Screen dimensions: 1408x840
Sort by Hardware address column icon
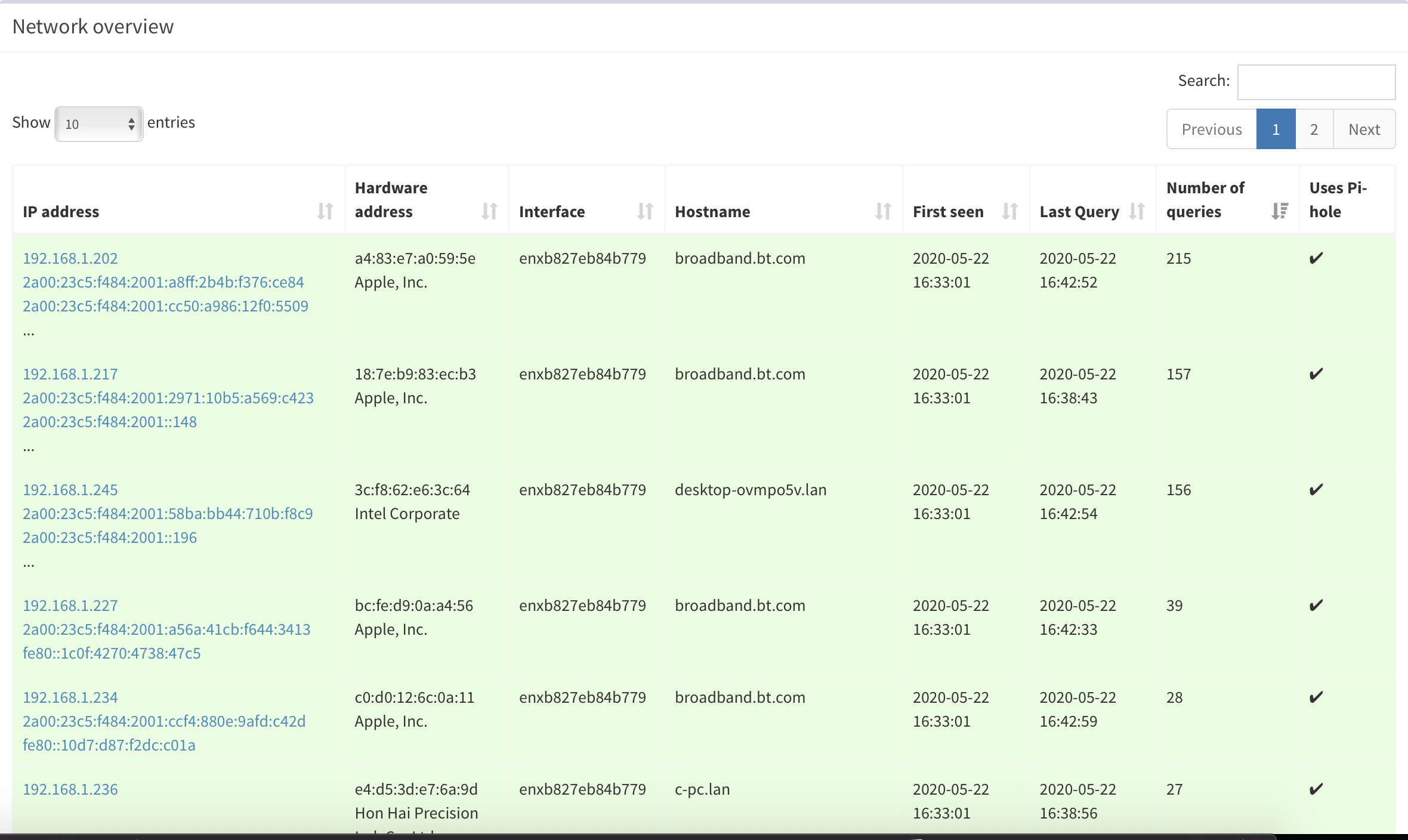(489, 211)
